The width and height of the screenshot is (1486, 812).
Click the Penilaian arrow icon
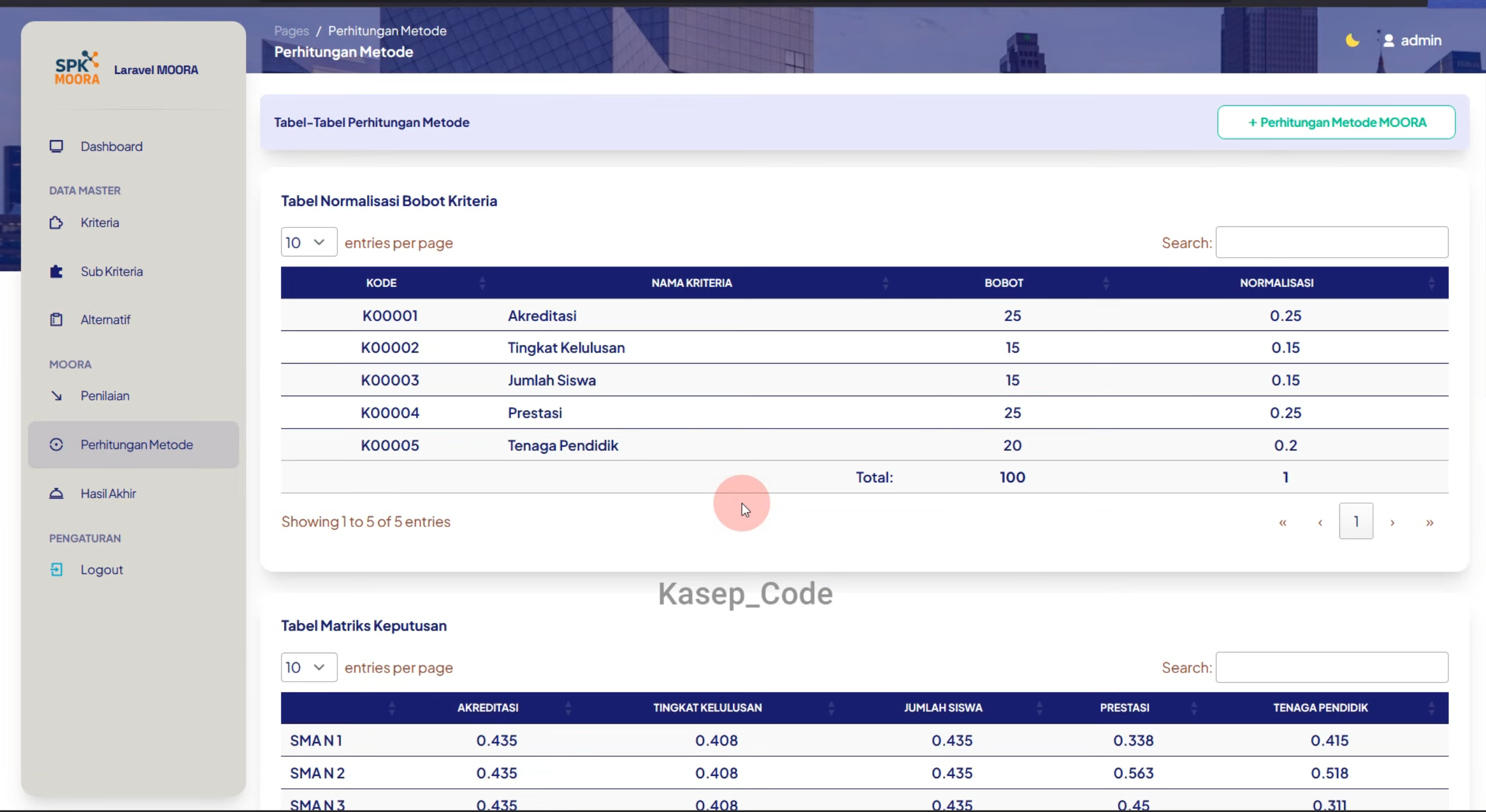point(56,396)
